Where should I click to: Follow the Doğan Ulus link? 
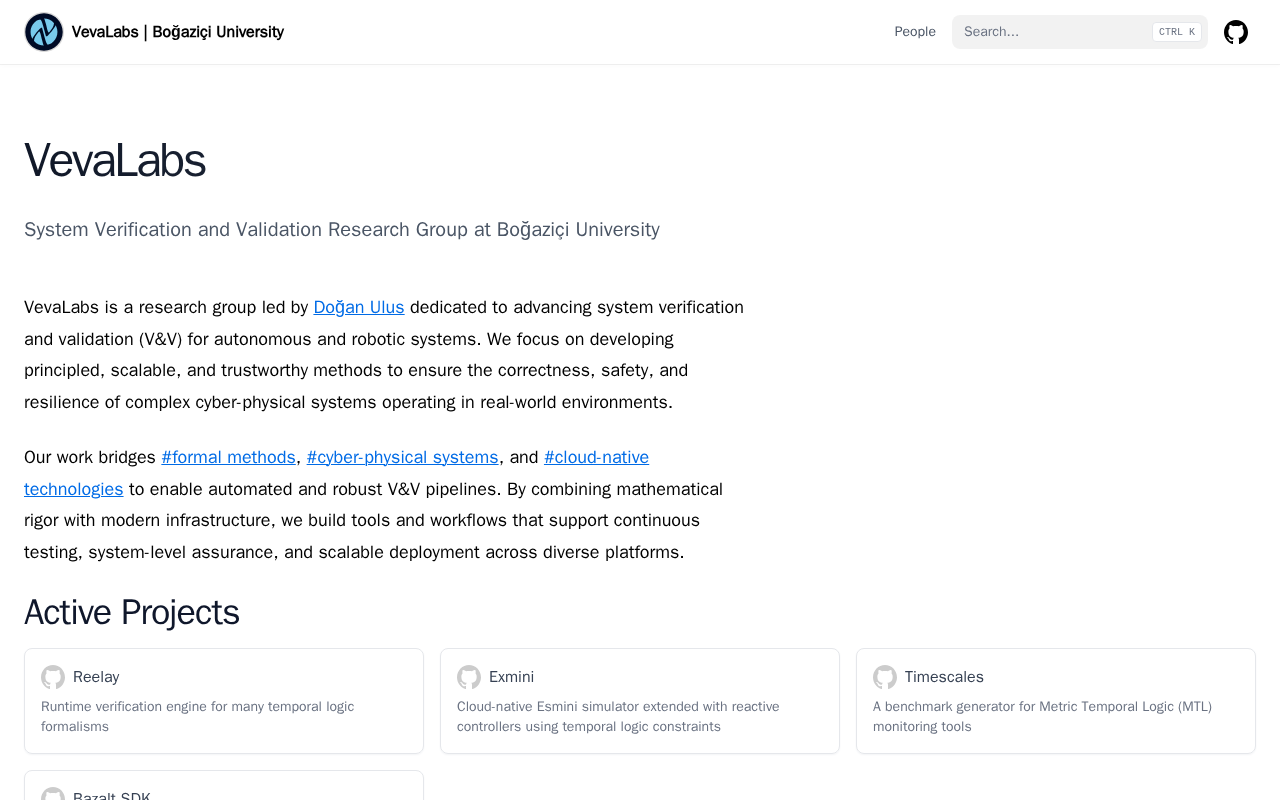[x=359, y=307]
